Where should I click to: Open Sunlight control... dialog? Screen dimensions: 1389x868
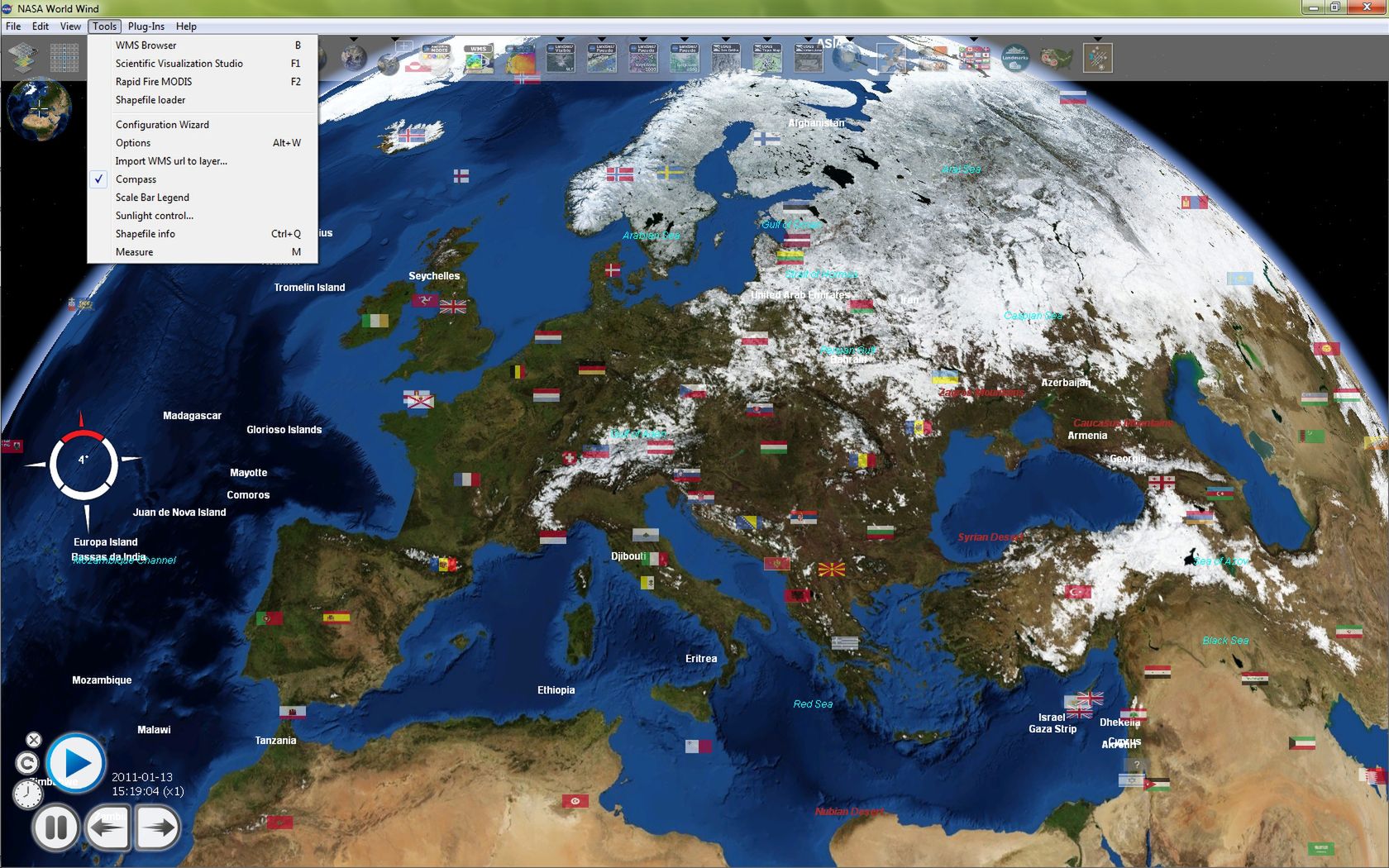(203, 216)
